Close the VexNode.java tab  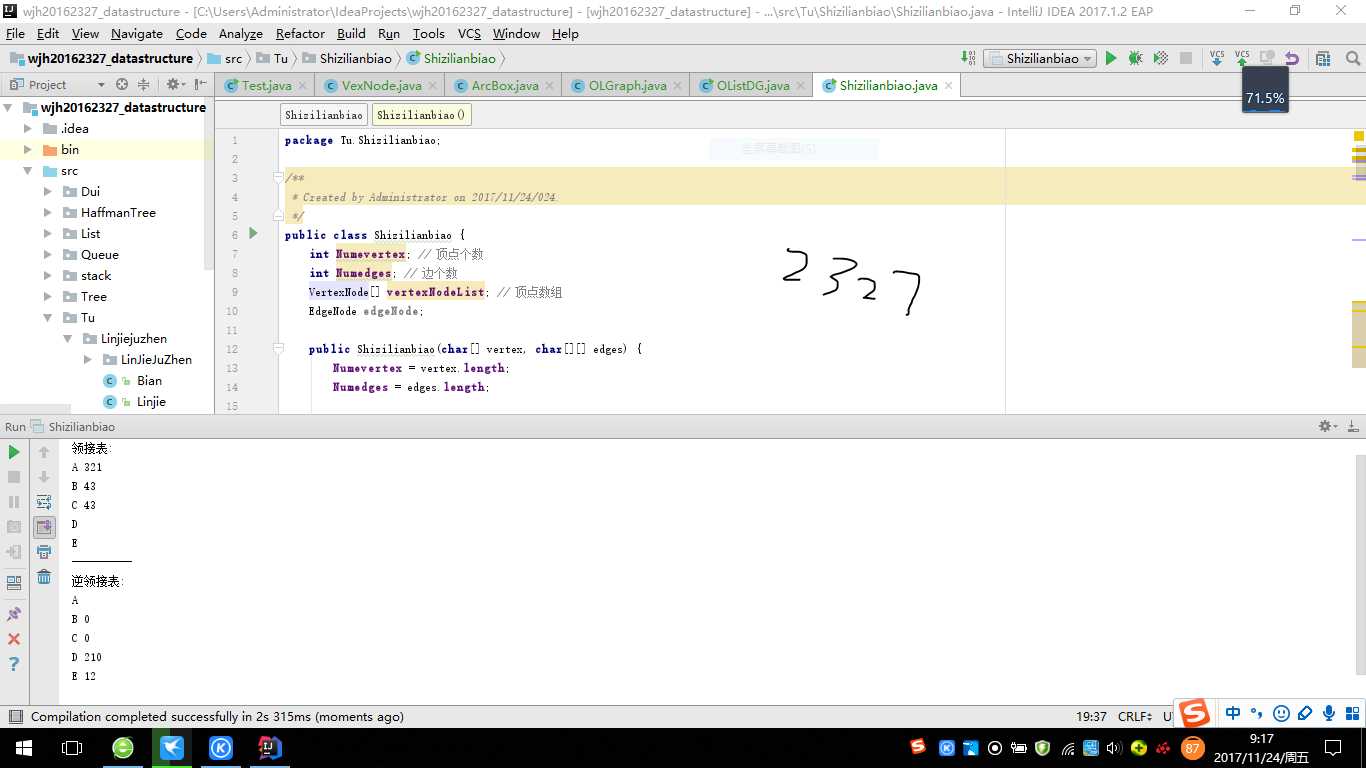pyautogui.click(x=432, y=86)
